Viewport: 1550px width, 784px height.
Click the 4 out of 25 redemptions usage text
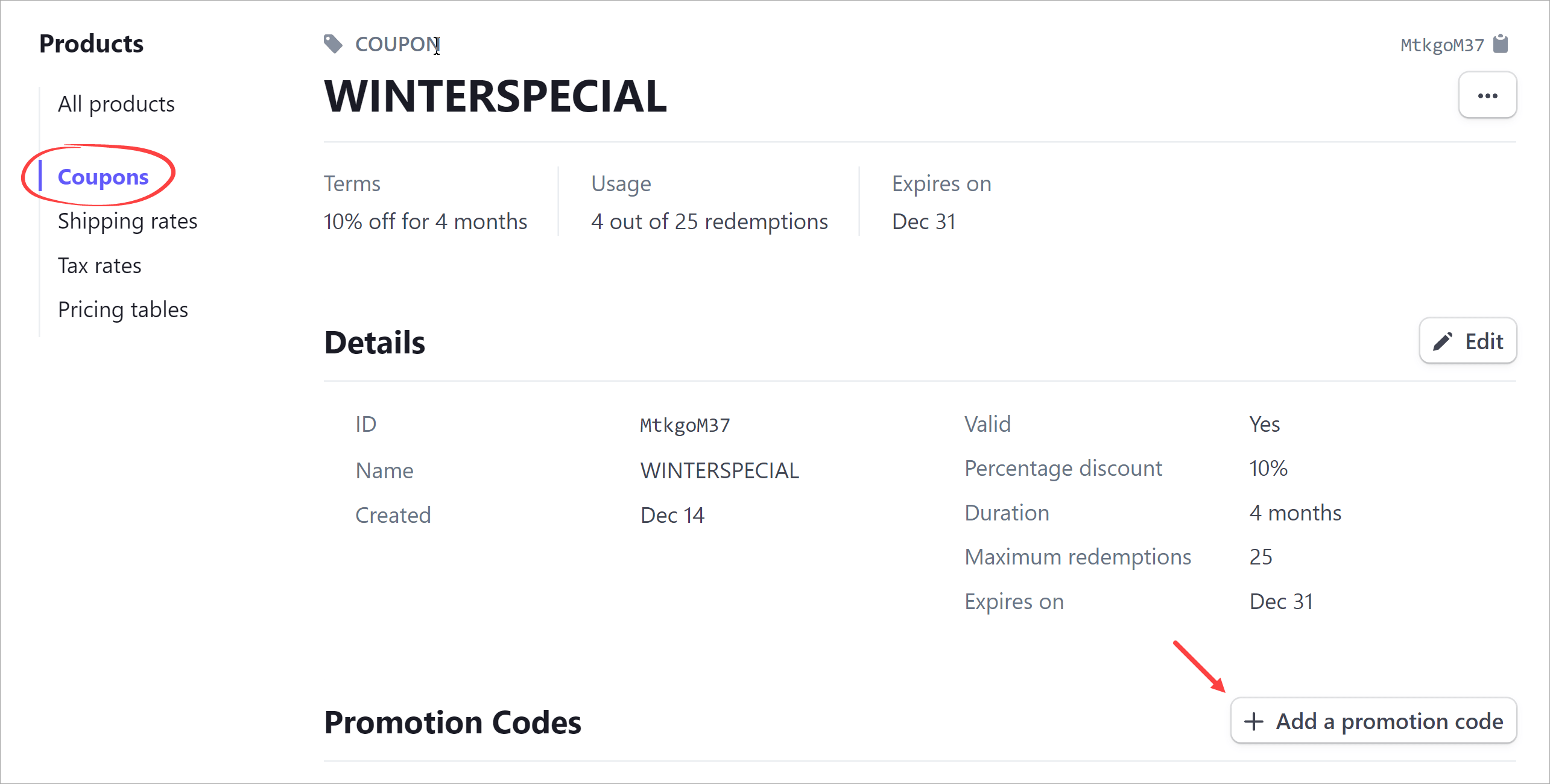tap(709, 221)
